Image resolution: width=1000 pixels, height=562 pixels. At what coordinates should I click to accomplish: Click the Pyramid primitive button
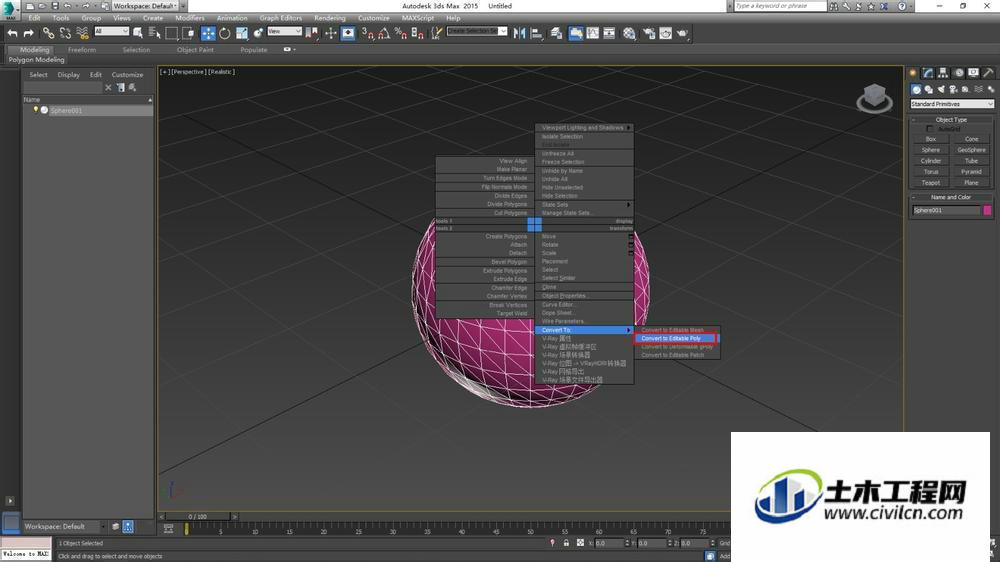[971, 172]
